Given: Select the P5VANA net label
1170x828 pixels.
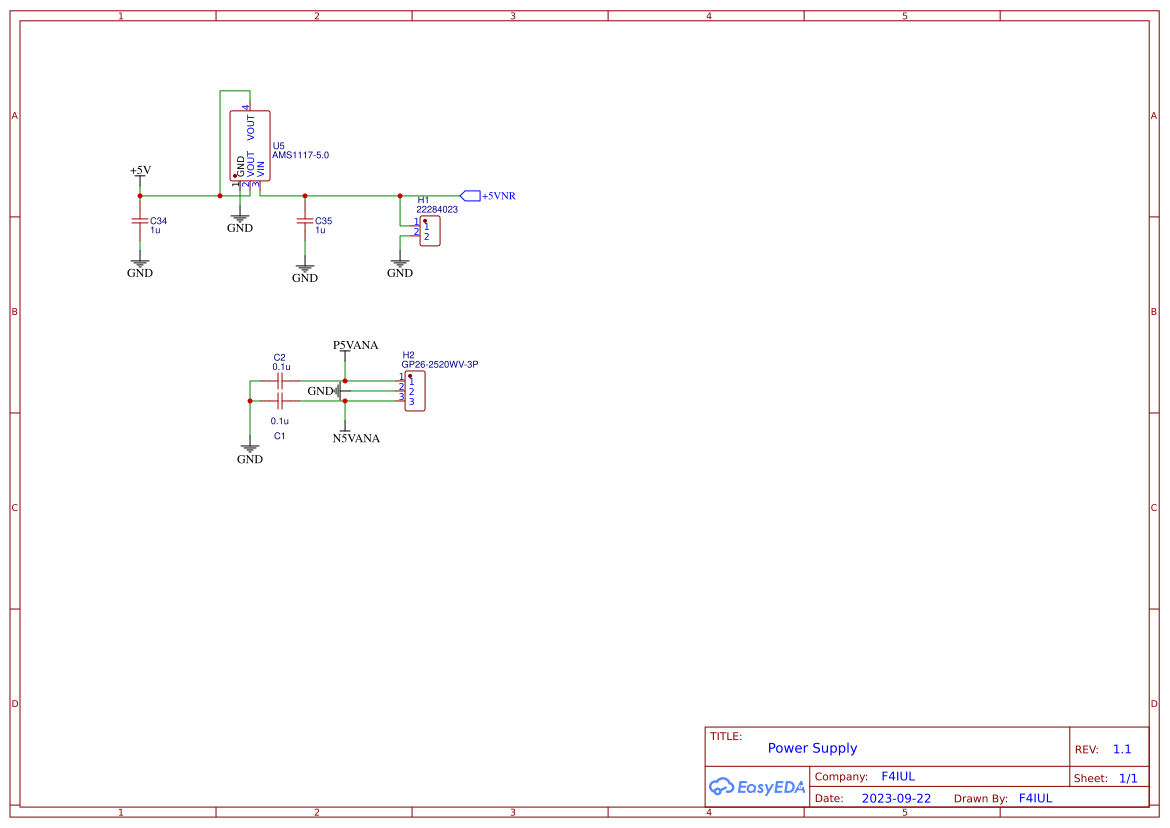Looking at the screenshot, I should pyautogui.click(x=356, y=344).
